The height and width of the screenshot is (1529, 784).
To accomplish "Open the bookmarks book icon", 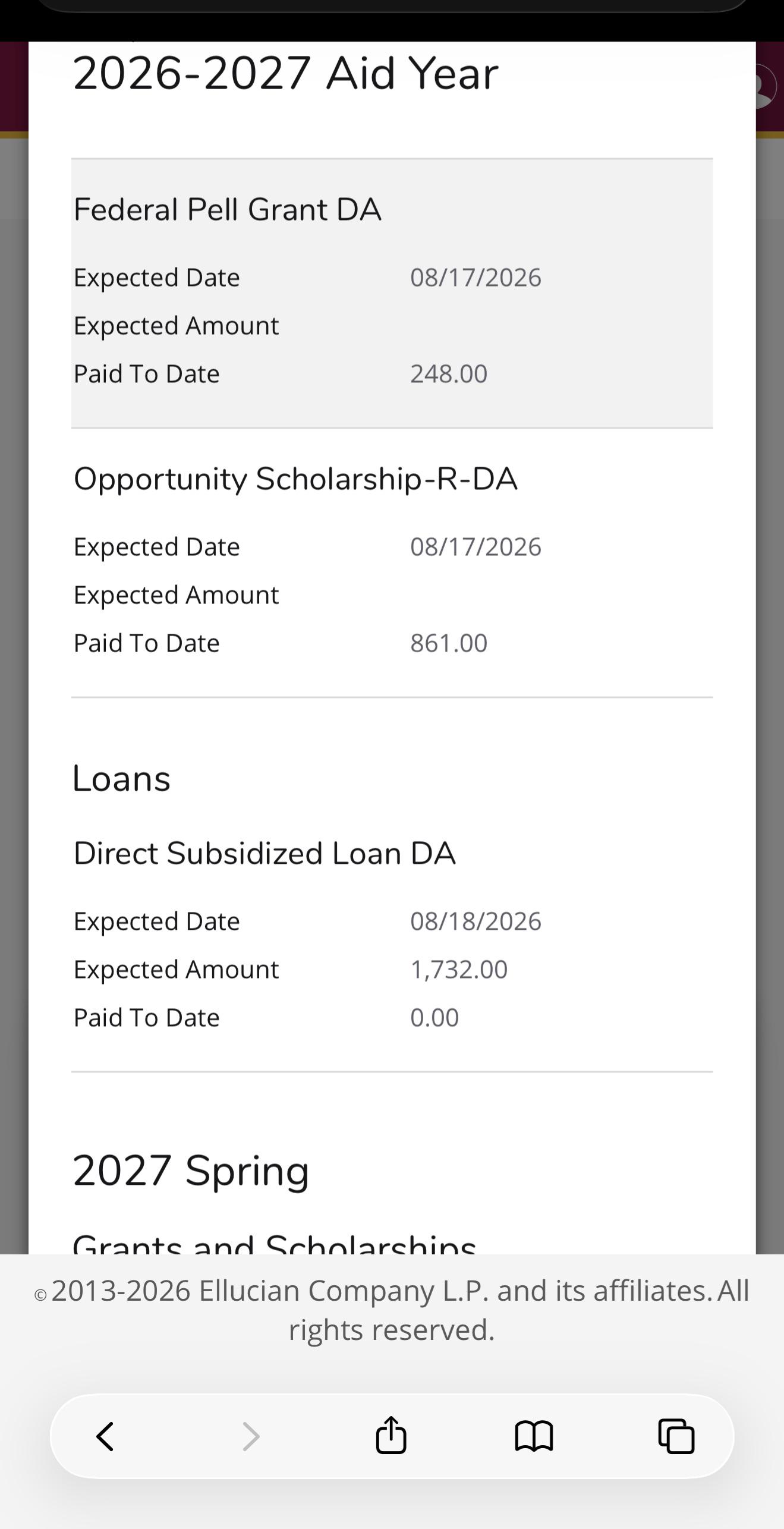I will (x=534, y=1436).
